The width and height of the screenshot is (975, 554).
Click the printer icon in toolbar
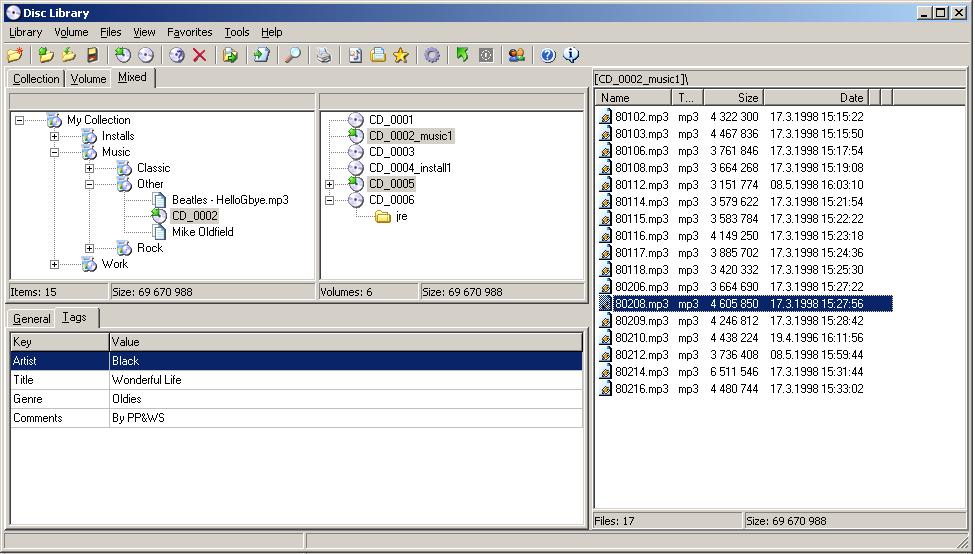[323, 55]
